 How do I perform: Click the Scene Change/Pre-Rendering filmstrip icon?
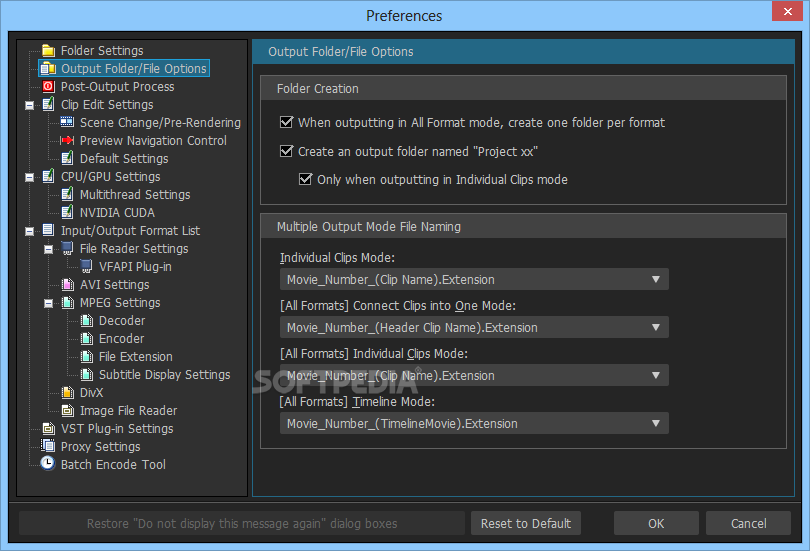click(67, 122)
